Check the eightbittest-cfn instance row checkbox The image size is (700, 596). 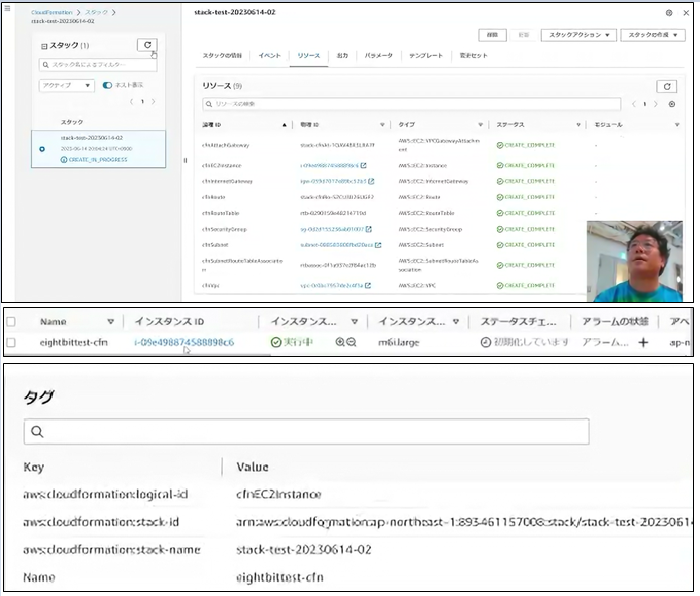click(11, 342)
